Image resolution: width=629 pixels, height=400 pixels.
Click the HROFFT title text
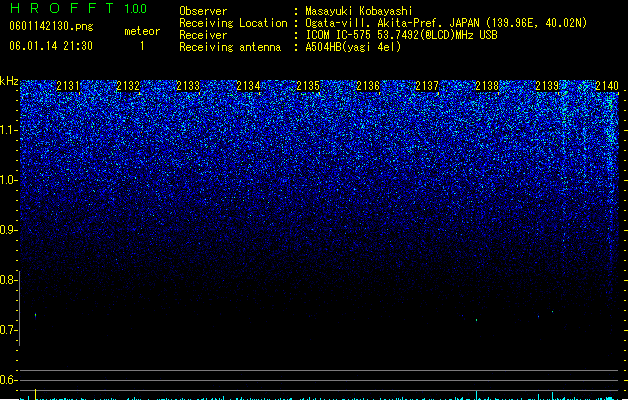(x=62, y=8)
